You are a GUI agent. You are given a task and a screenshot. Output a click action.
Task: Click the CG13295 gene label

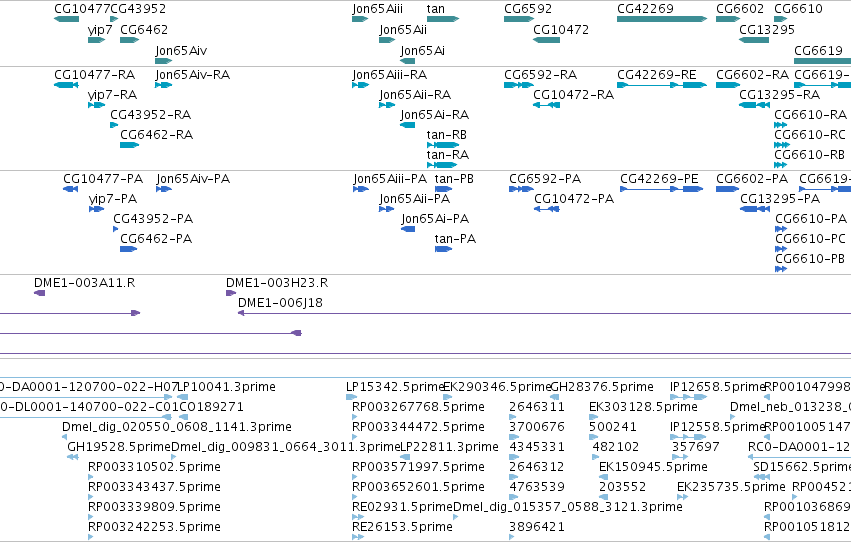767,30
